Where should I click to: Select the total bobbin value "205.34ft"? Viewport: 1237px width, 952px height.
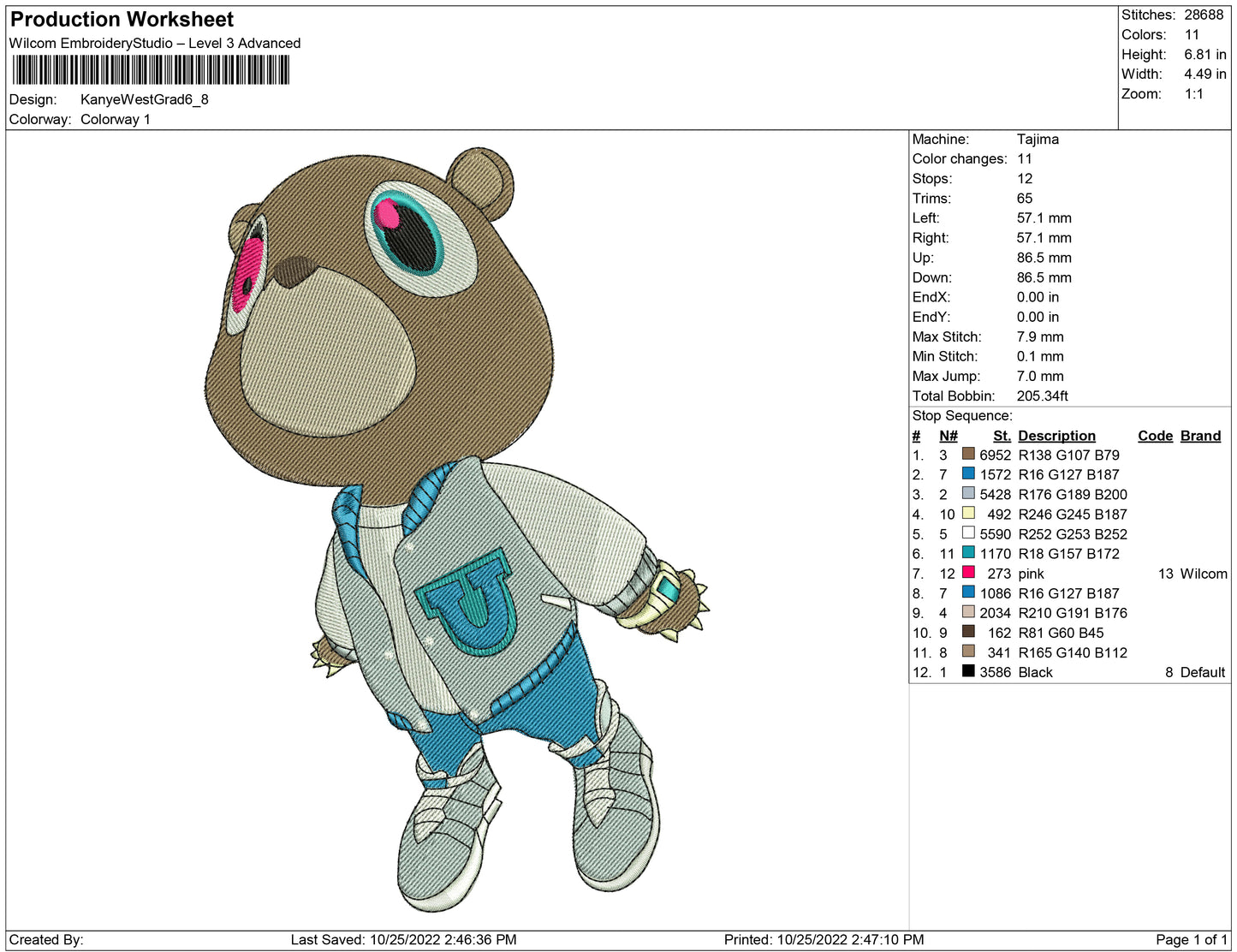(x=1043, y=396)
